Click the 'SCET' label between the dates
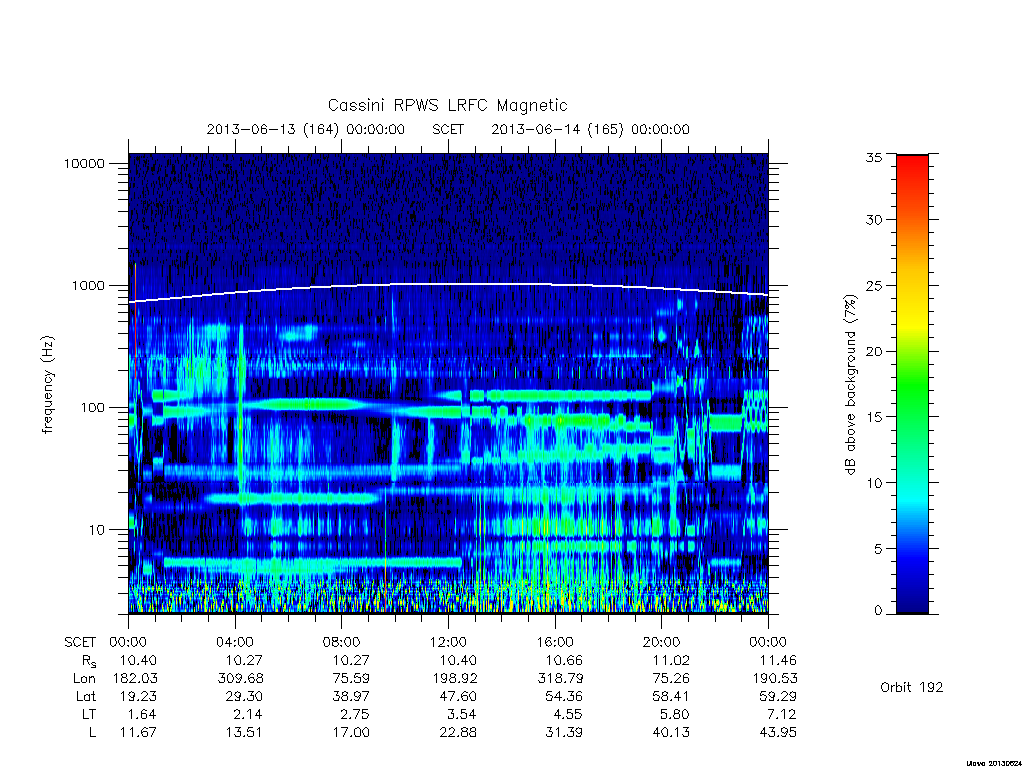The image size is (1024, 768). coord(448,129)
